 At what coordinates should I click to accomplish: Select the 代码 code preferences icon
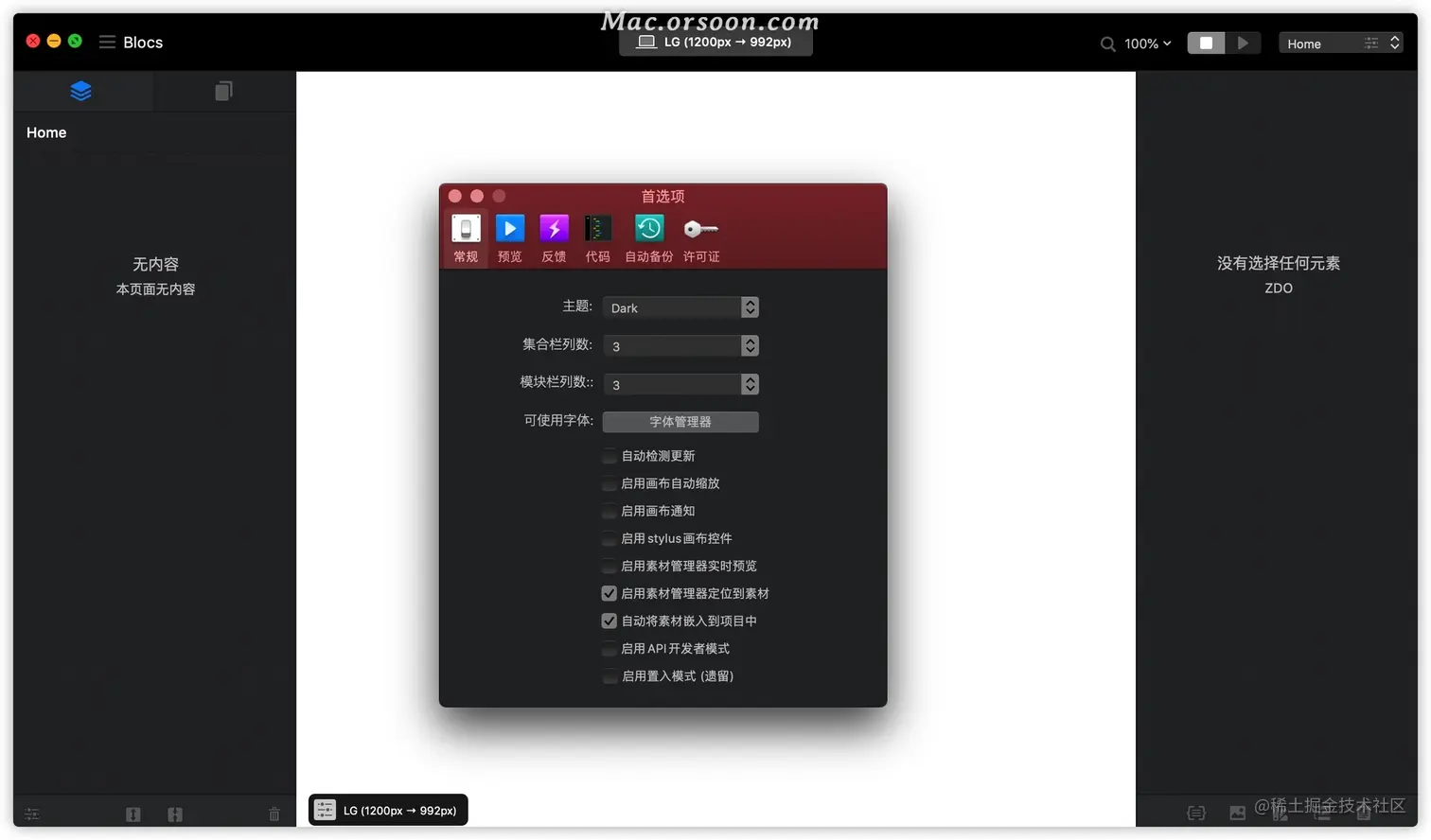pyautogui.click(x=598, y=238)
